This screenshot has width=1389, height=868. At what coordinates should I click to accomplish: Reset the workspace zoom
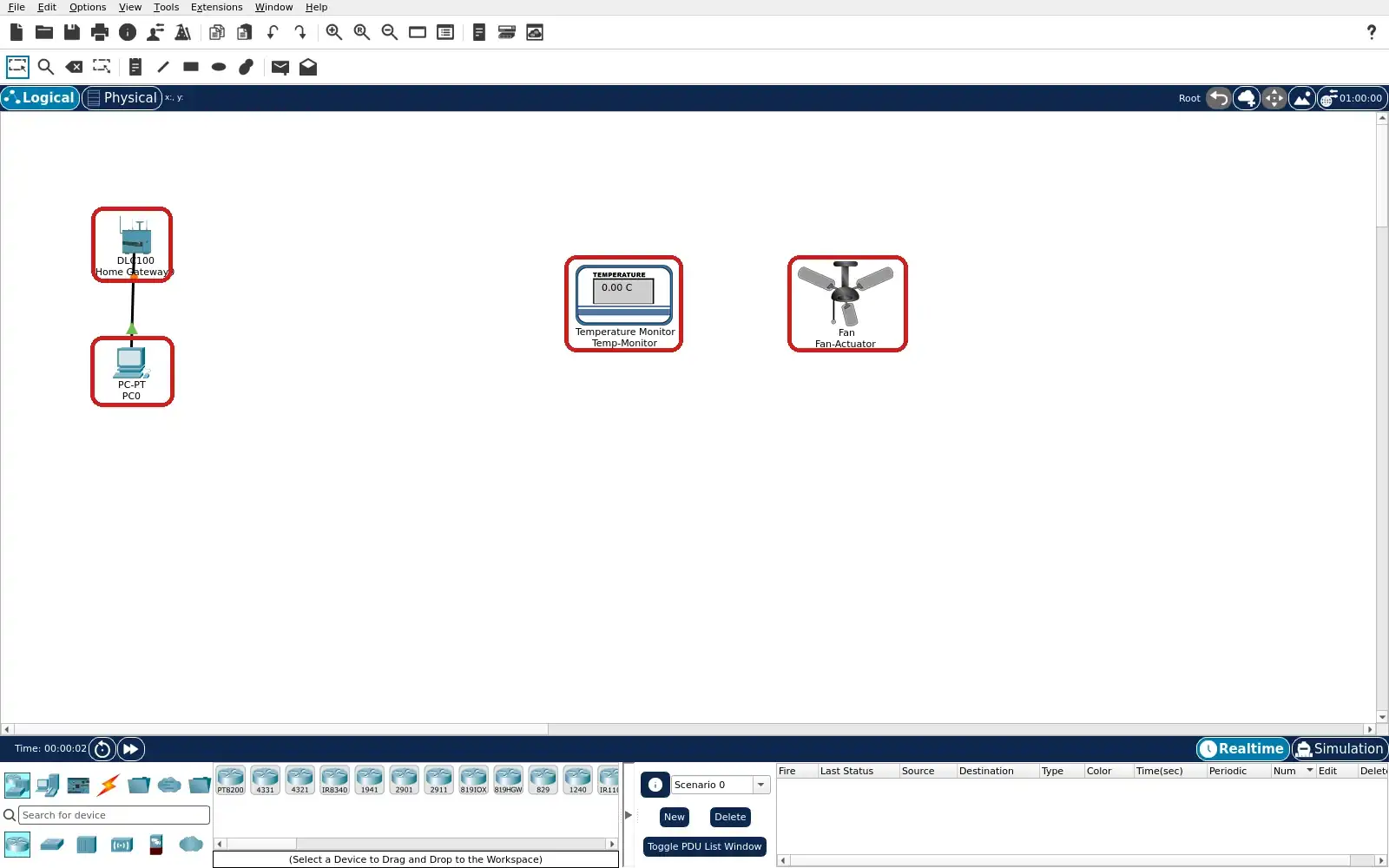[x=362, y=32]
